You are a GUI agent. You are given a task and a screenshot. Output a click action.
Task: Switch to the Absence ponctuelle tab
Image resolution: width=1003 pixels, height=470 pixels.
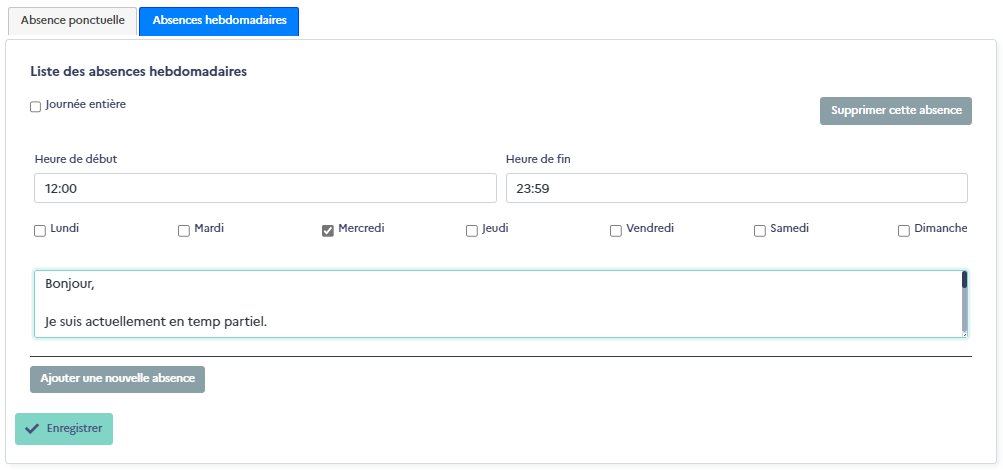coord(72,20)
